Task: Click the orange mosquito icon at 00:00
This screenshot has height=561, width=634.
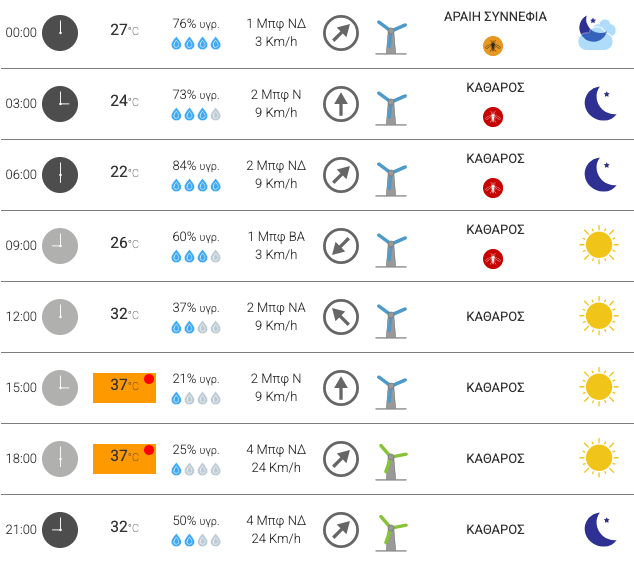Action: pyautogui.click(x=493, y=46)
